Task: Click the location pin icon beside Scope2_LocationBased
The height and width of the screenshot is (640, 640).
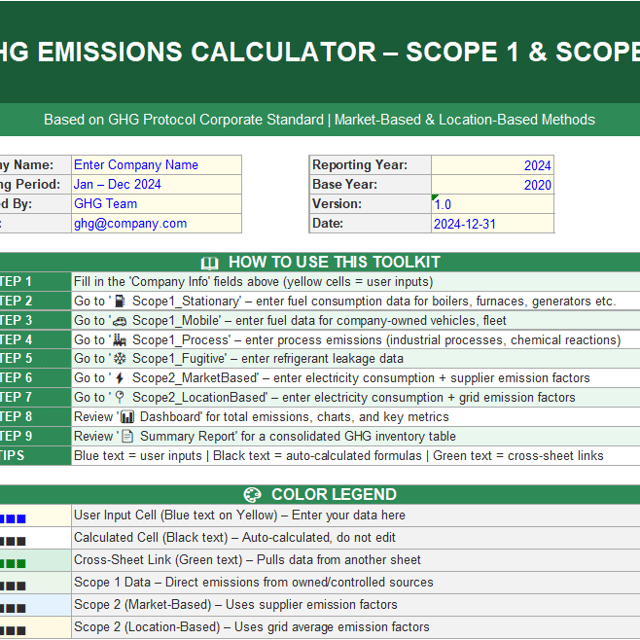Action: [x=120, y=397]
